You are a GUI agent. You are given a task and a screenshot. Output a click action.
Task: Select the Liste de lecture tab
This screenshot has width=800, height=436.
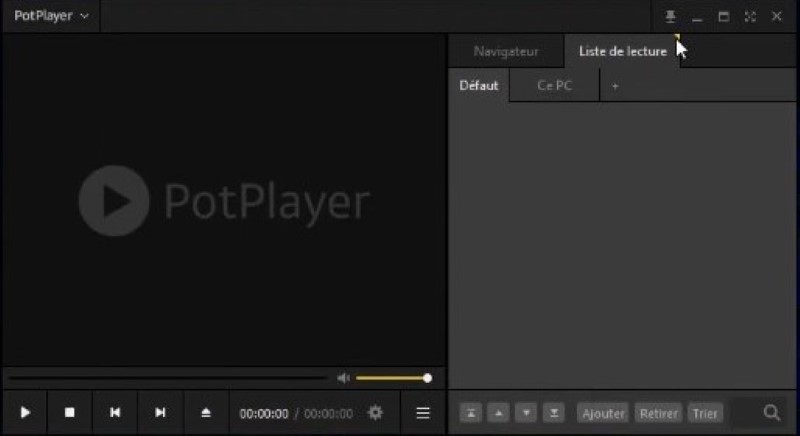tap(622, 51)
